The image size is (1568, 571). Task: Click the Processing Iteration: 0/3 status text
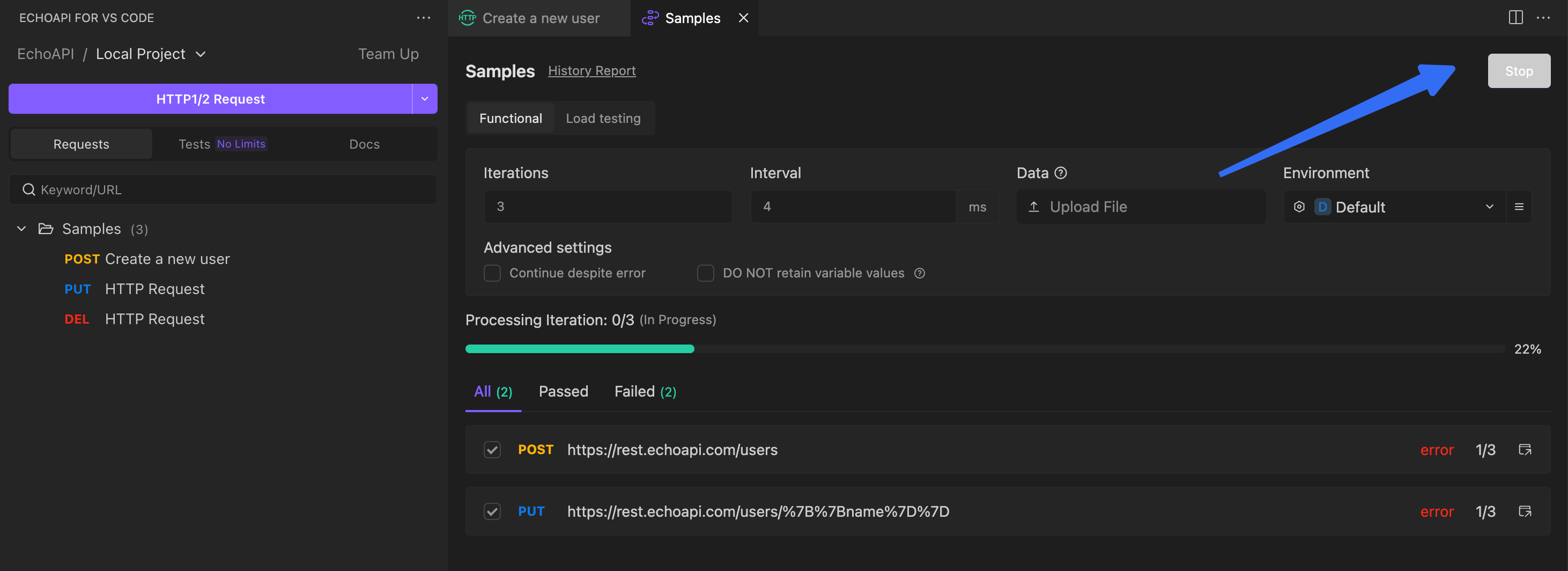(550, 319)
